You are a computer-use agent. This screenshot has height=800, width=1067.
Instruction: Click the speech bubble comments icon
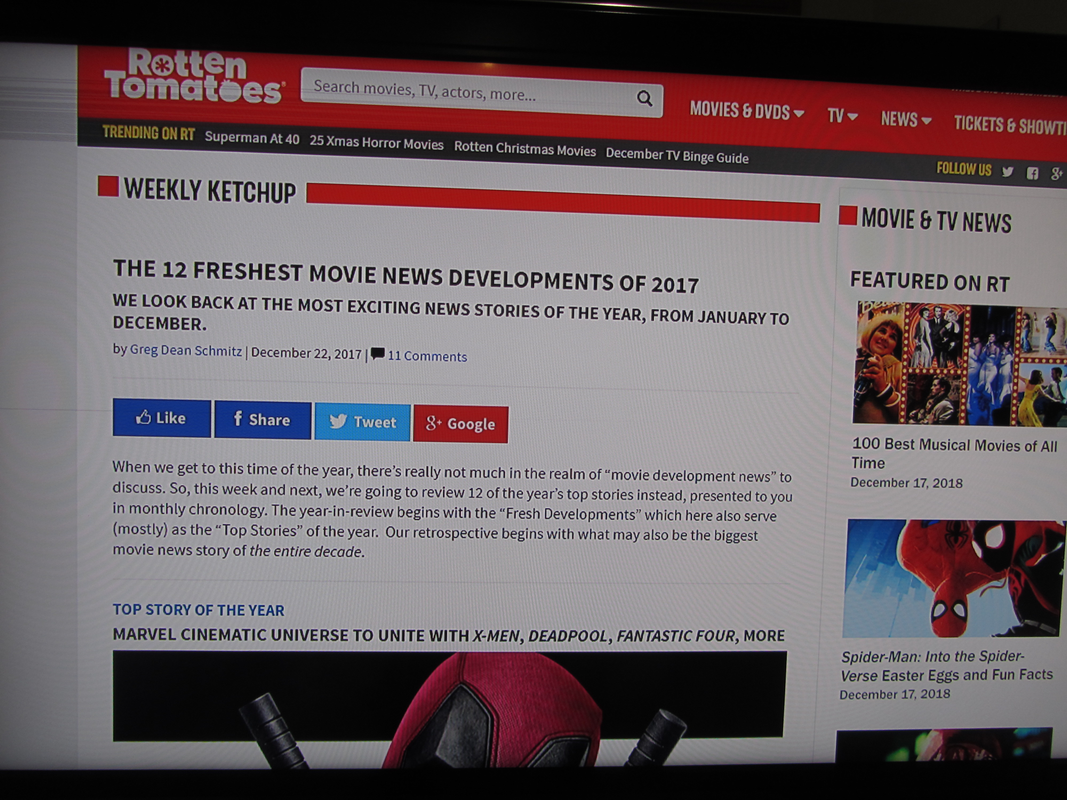pos(378,354)
